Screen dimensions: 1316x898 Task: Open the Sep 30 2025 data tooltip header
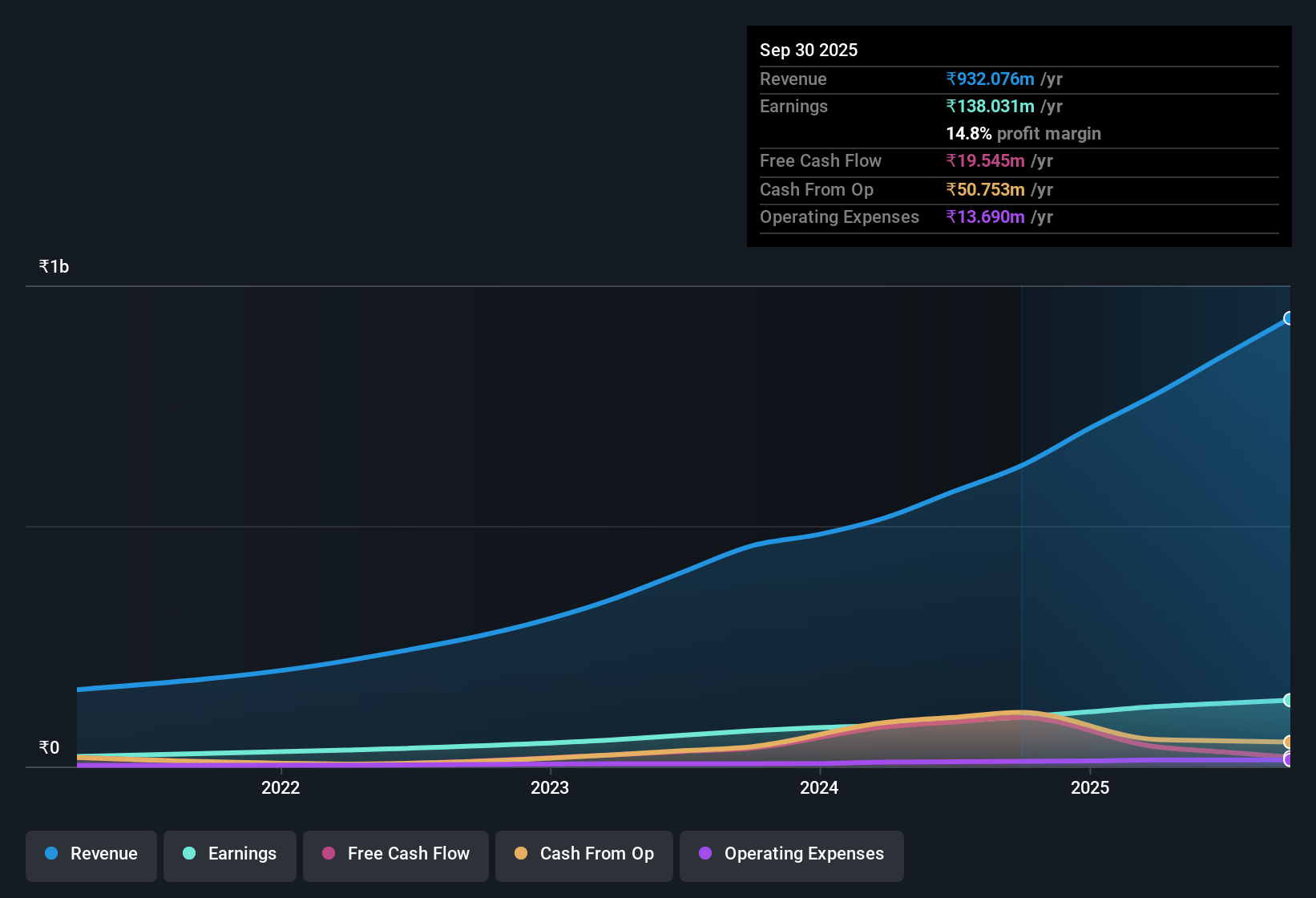pyautogui.click(x=809, y=50)
